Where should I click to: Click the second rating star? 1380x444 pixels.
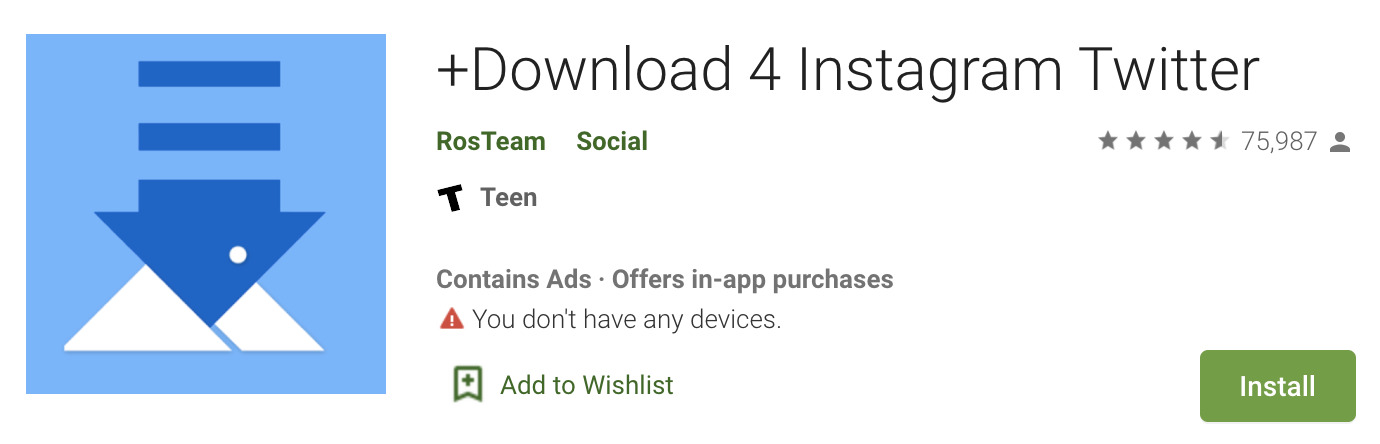(x=1135, y=142)
